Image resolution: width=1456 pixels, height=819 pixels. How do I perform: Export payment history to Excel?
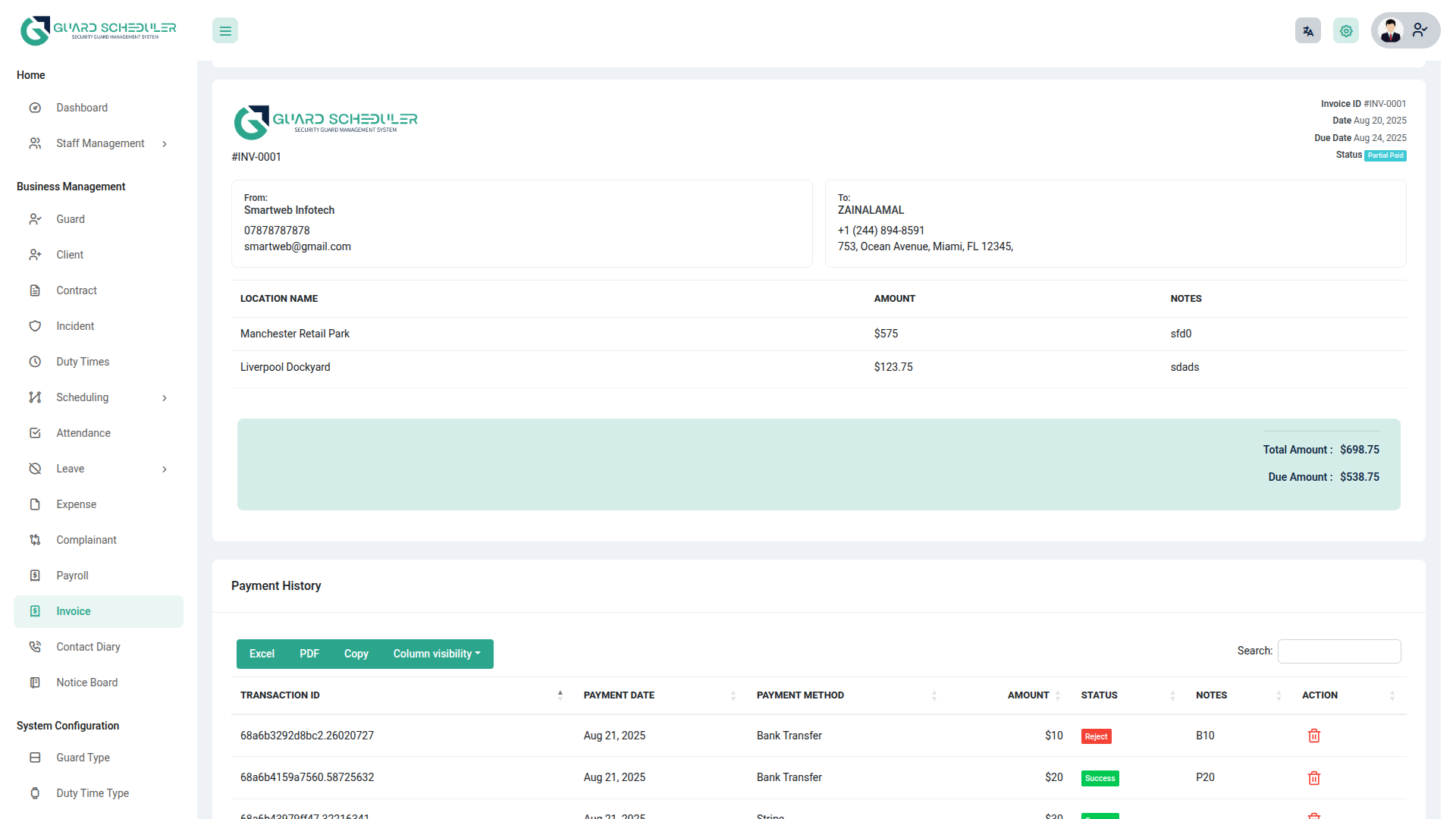262,654
